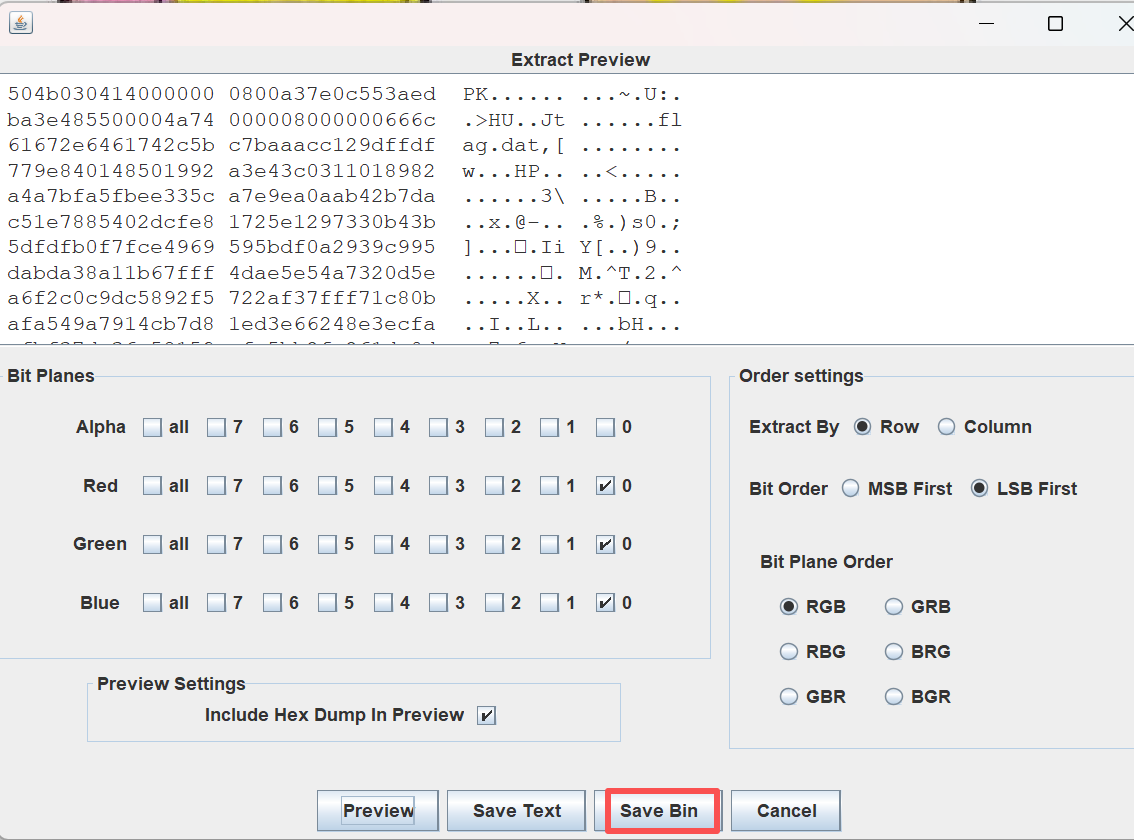Enable the Alpha all checkbox
This screenshot has width=1134, height=840.
point(152,428)
